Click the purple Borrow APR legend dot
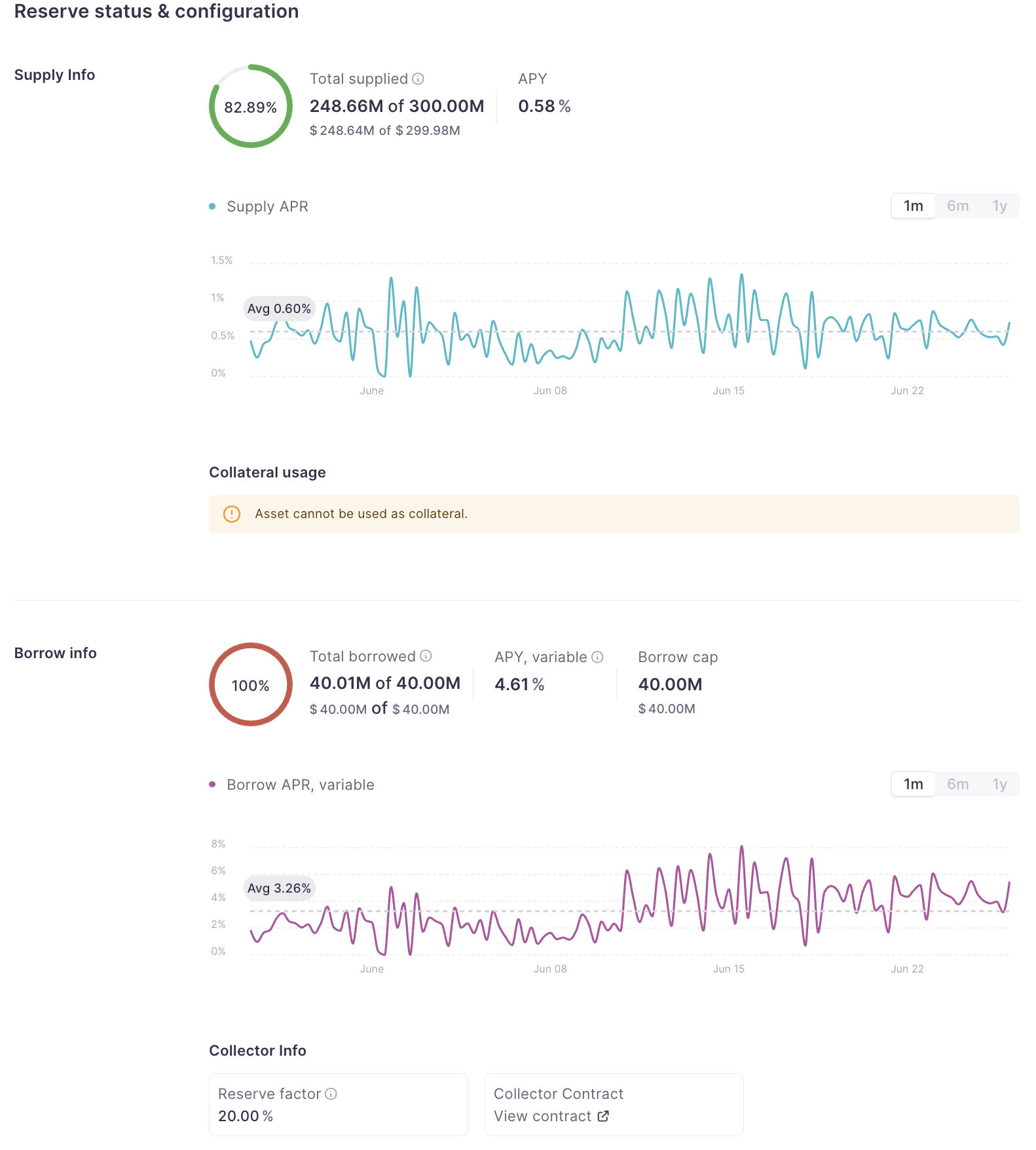Image resolution: width=1036 pixels, height=1150 pixels. (x=212, y=785)
